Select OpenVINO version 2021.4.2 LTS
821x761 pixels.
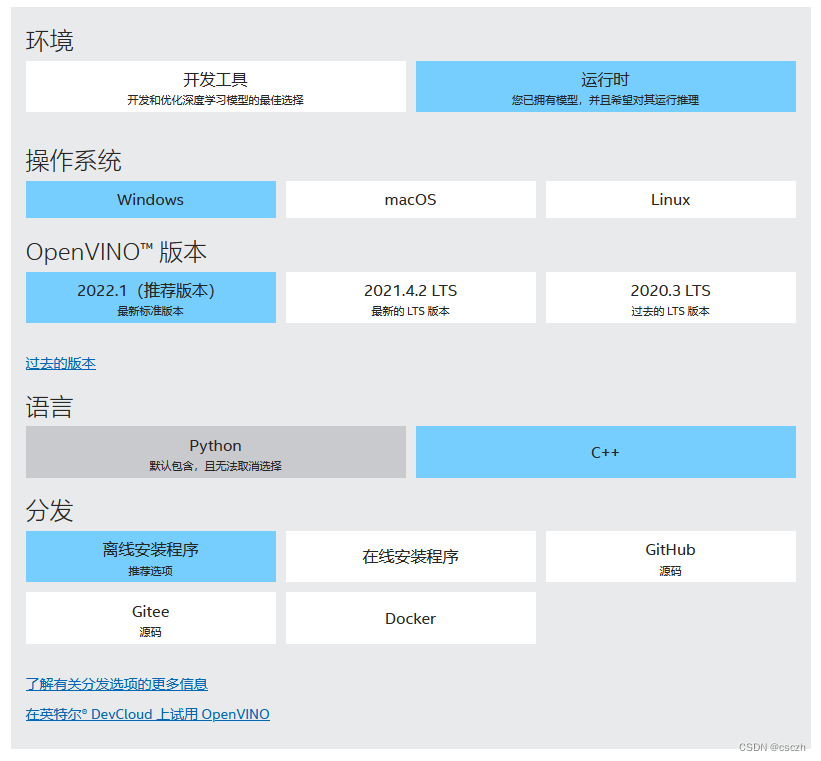[x=411, y=297]
